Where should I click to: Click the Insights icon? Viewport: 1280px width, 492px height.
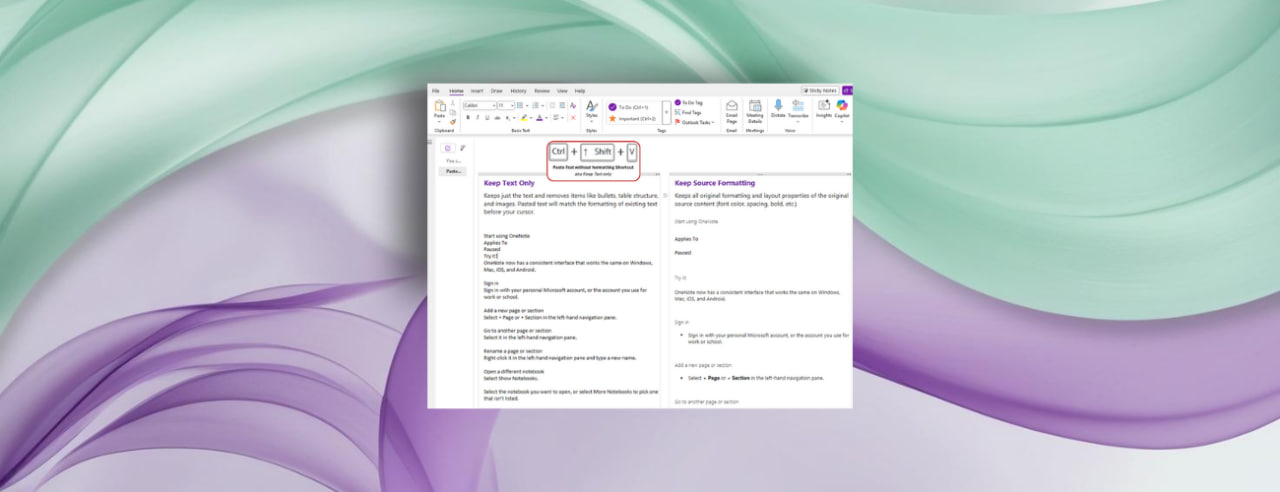[x=824, y=106]
